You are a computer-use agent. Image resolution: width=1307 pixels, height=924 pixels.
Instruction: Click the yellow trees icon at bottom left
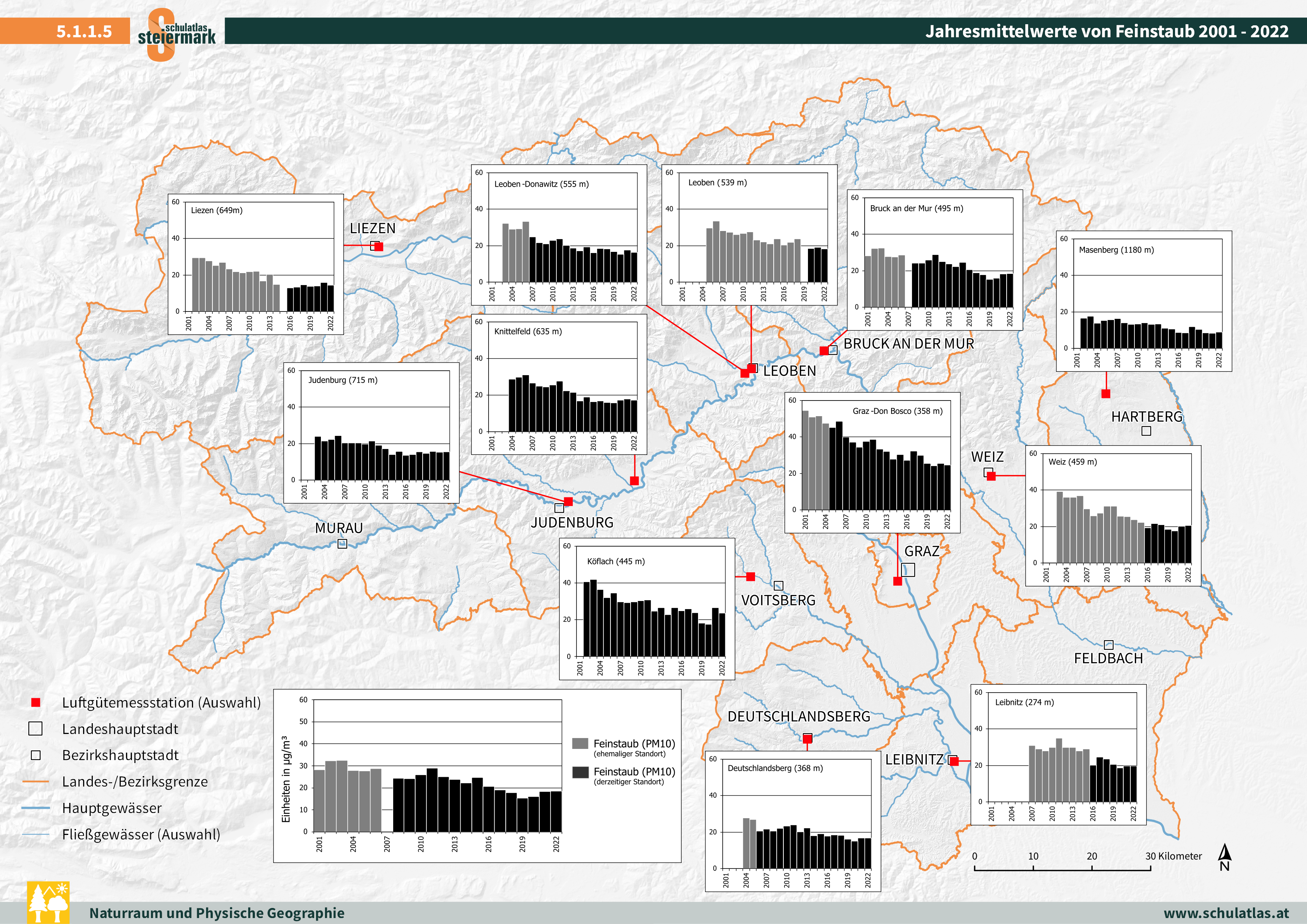[48, 902]
